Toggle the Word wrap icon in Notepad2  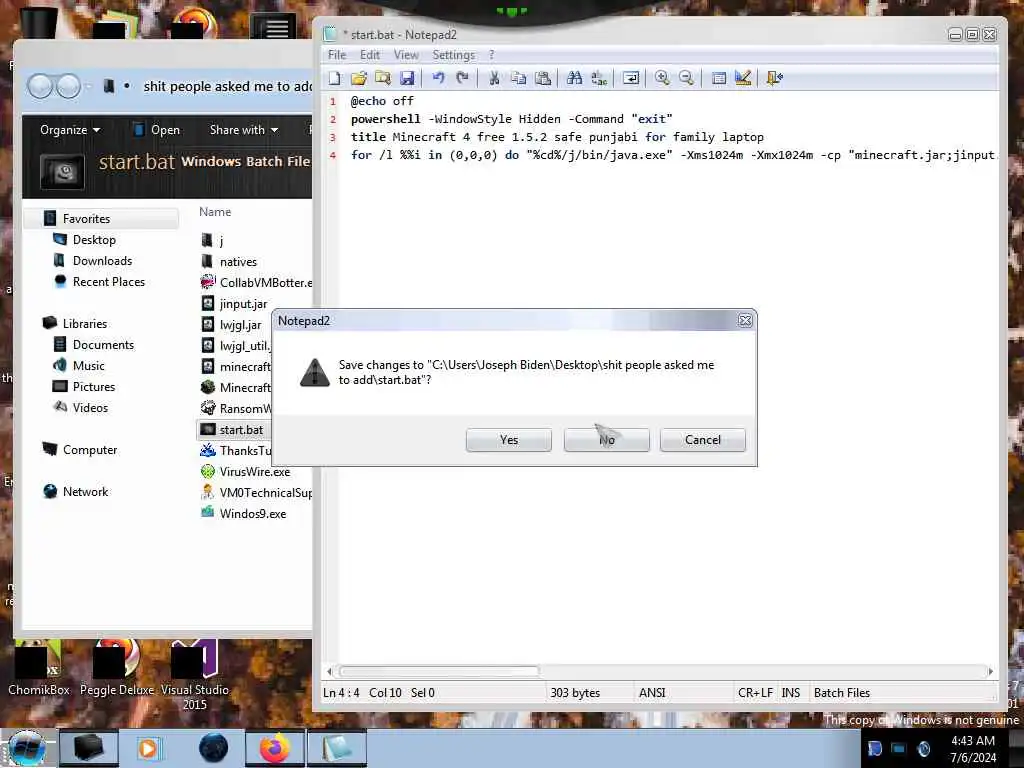click(631, 78)
